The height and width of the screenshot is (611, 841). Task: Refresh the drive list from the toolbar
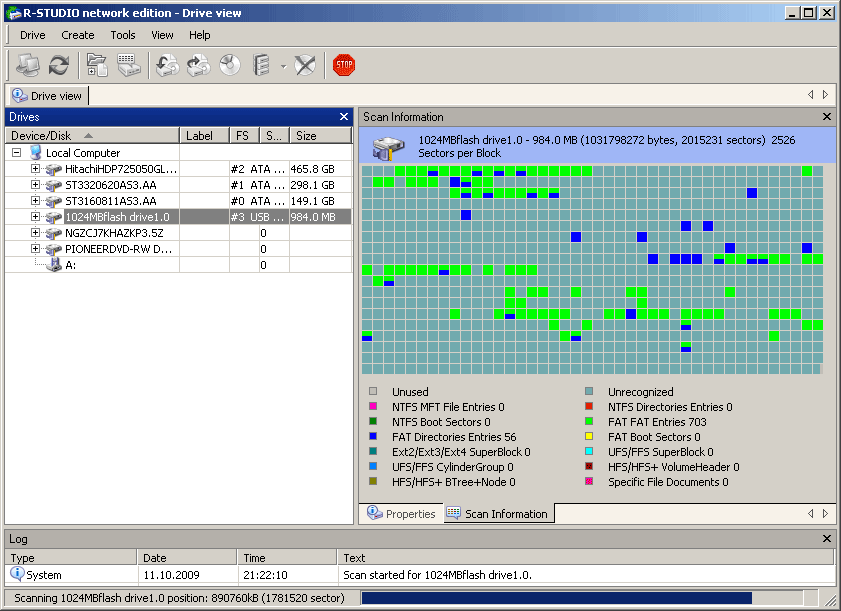(x=58, y=65)
